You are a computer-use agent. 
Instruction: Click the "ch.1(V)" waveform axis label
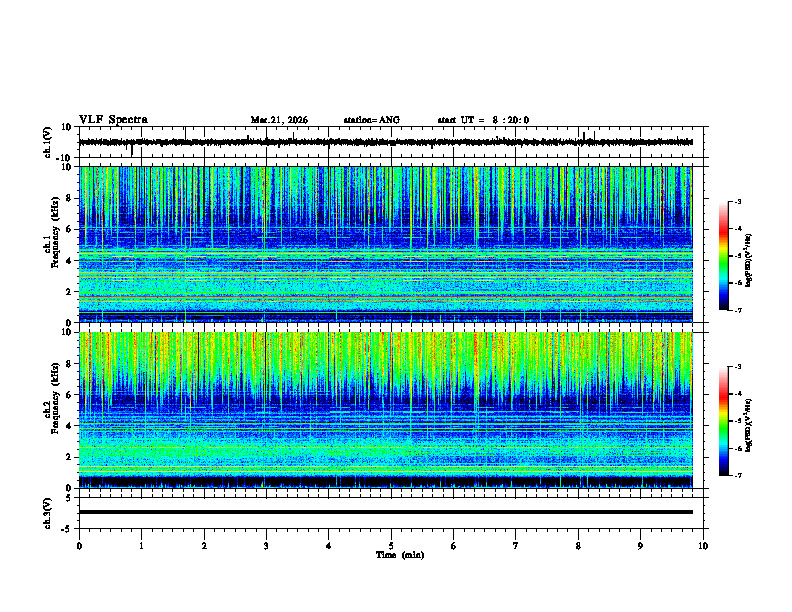tap(48, 142)
